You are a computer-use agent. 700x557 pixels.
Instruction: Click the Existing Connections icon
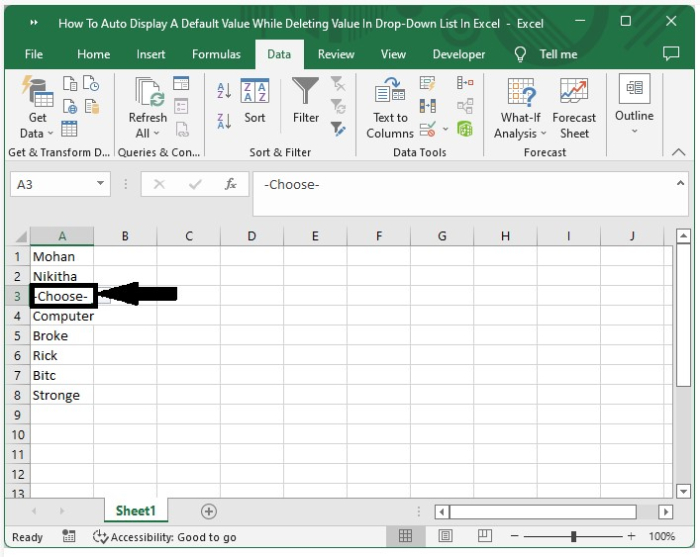pyautogui.click(x=91, y=107)
